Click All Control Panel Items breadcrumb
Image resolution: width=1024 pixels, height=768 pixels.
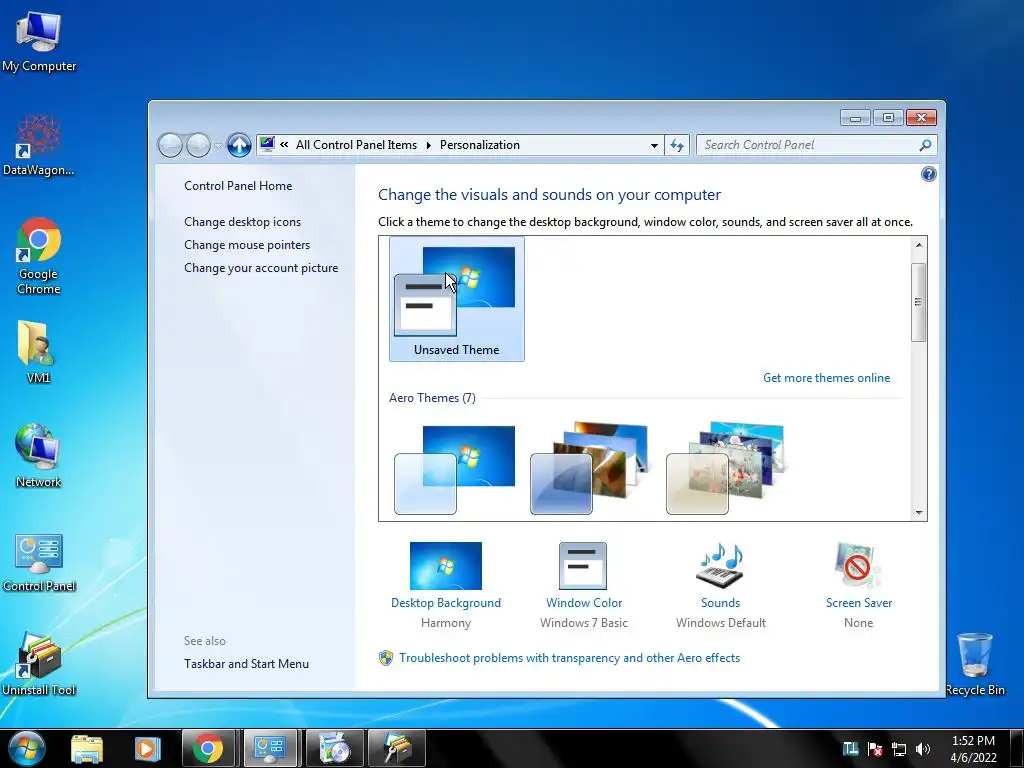(x=356, y=145)
